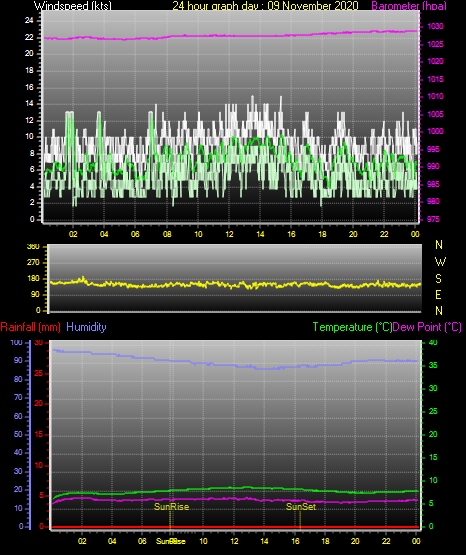Click the W compass direction label
Image resolution: width=466 pixels, height=555 pixels.
click(440, 262)
